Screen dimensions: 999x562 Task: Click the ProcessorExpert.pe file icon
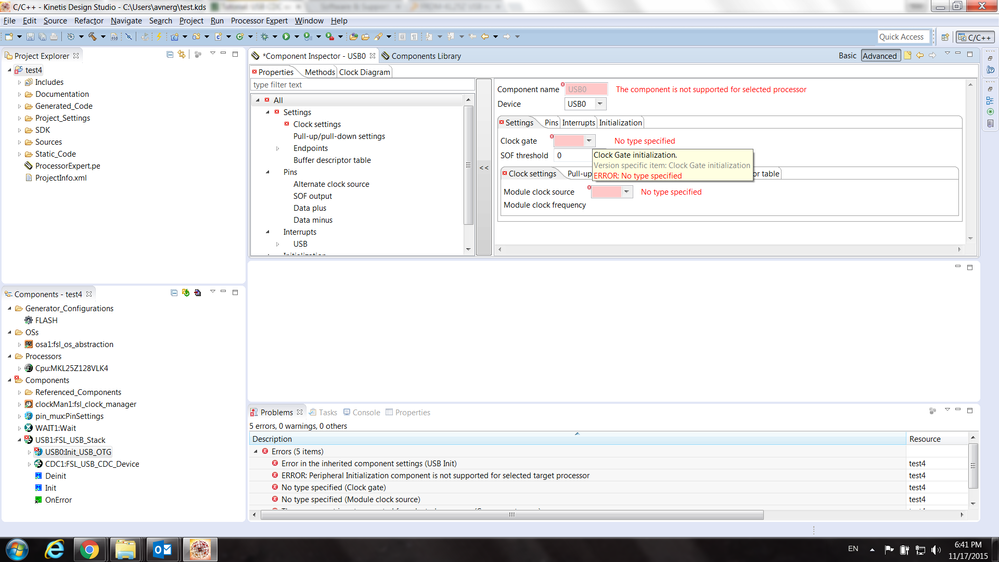click(x=29, y=166)
